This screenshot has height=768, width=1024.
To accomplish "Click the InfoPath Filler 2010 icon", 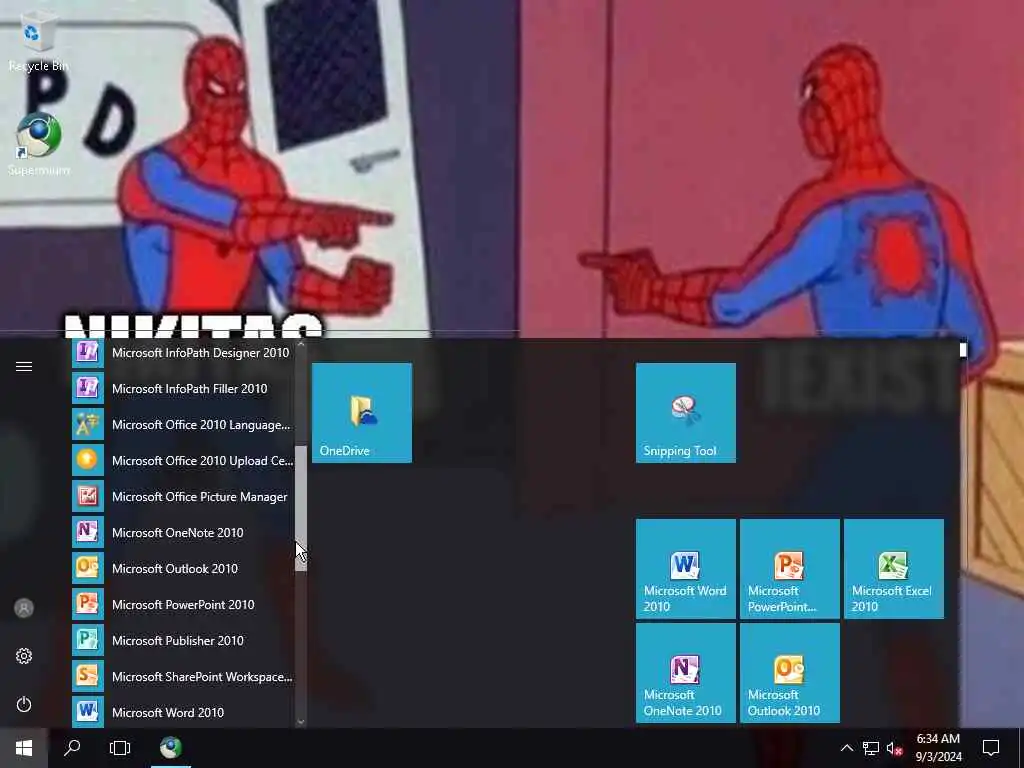I will 88,389.
